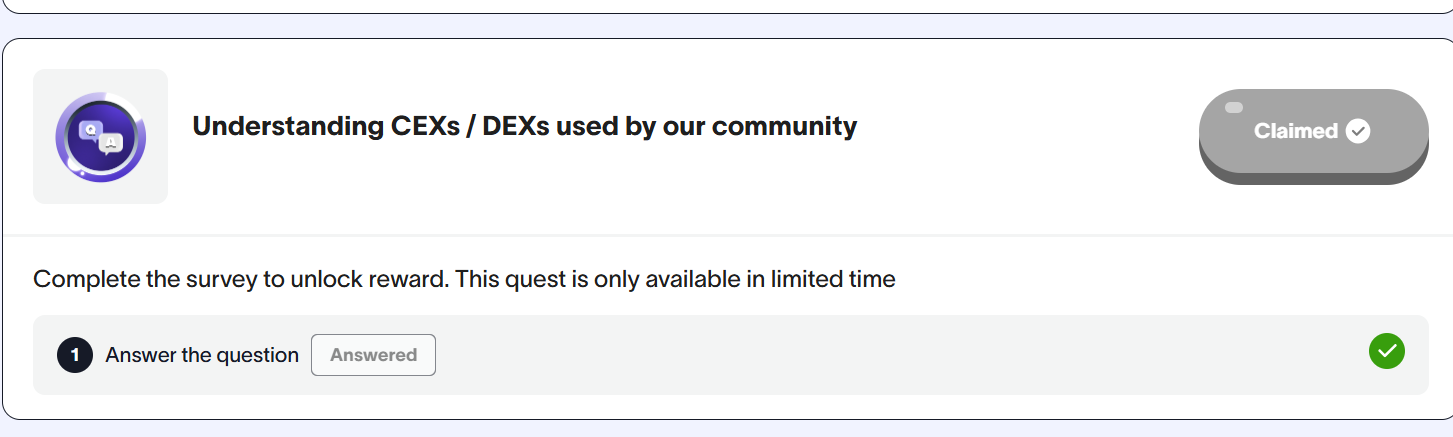The image size is (1453, 437).
Task: Click the 'Complete the survey to unlock reward' text
Action: [x=240, y=279]
